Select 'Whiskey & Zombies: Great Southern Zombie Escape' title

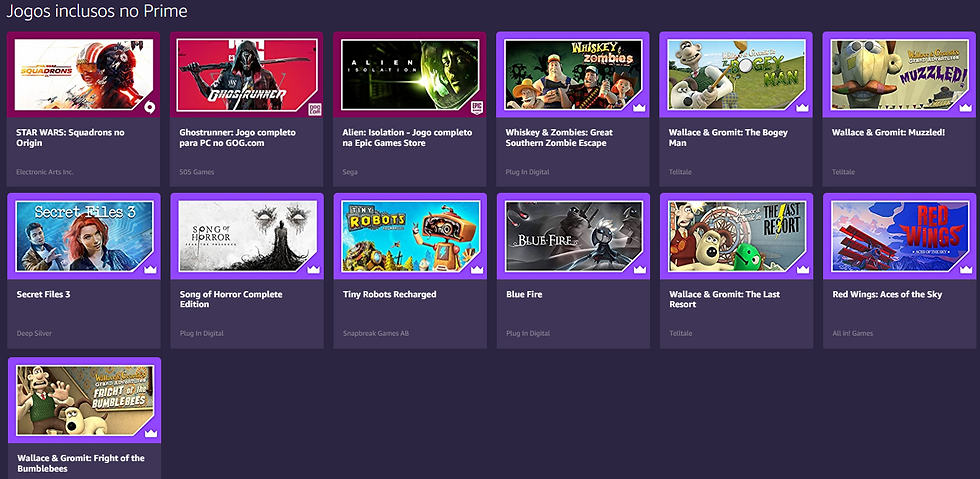pos(559,138)
